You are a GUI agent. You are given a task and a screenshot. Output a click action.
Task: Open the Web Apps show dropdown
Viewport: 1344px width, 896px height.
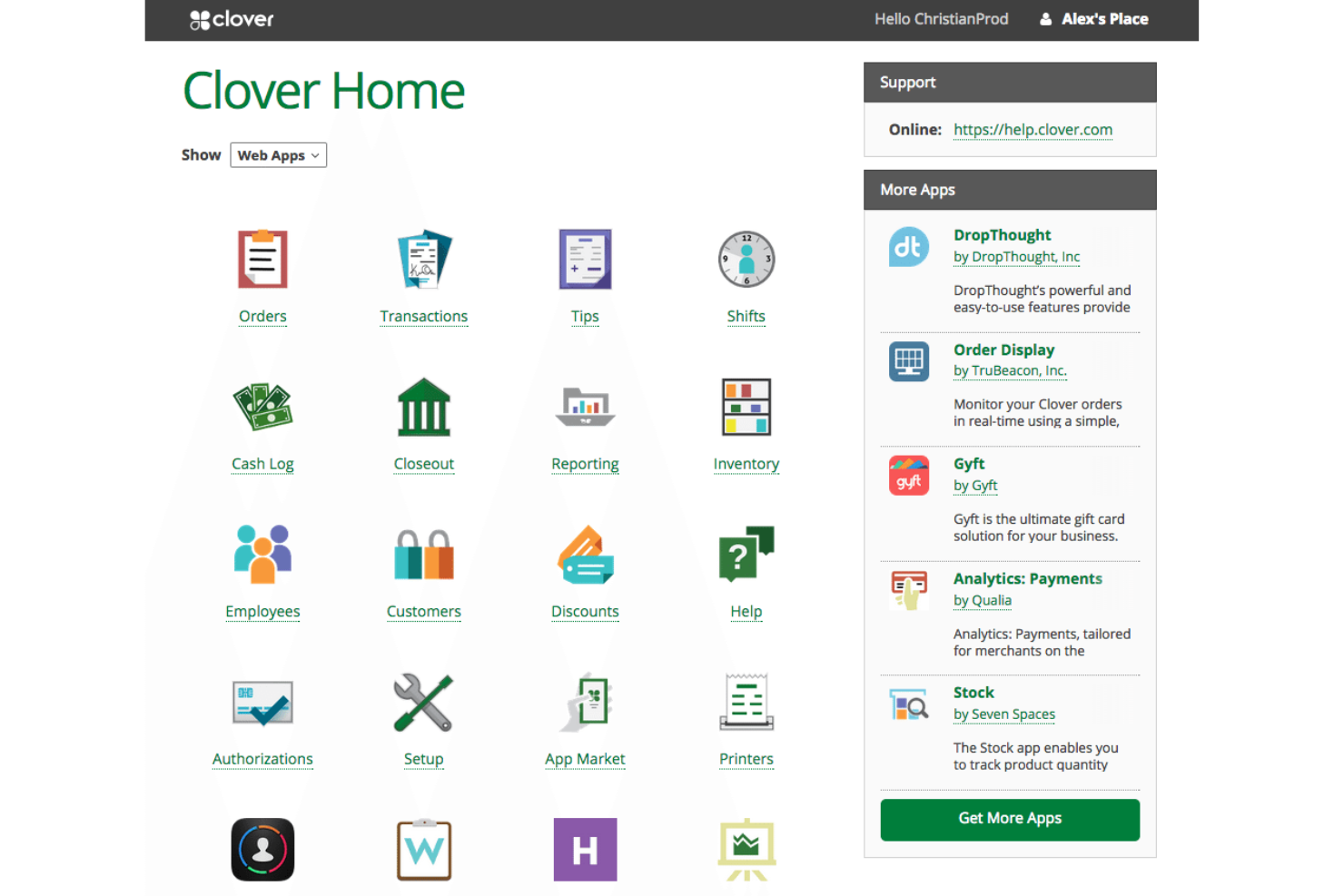278,154
